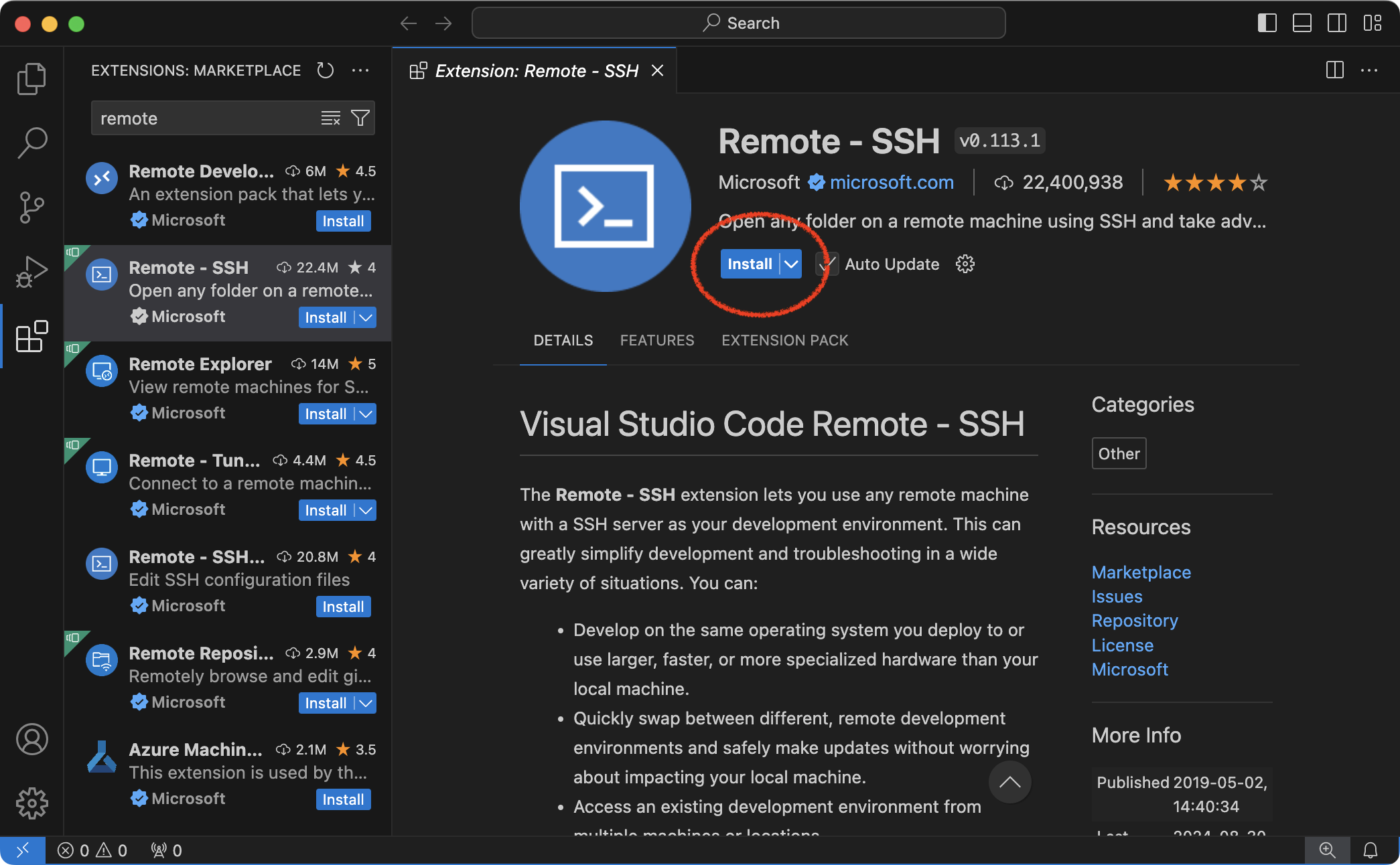Viewport: 1400px width, 865px height.
Task: Open the microsoft.com publisher link
Action: point(892,182)
